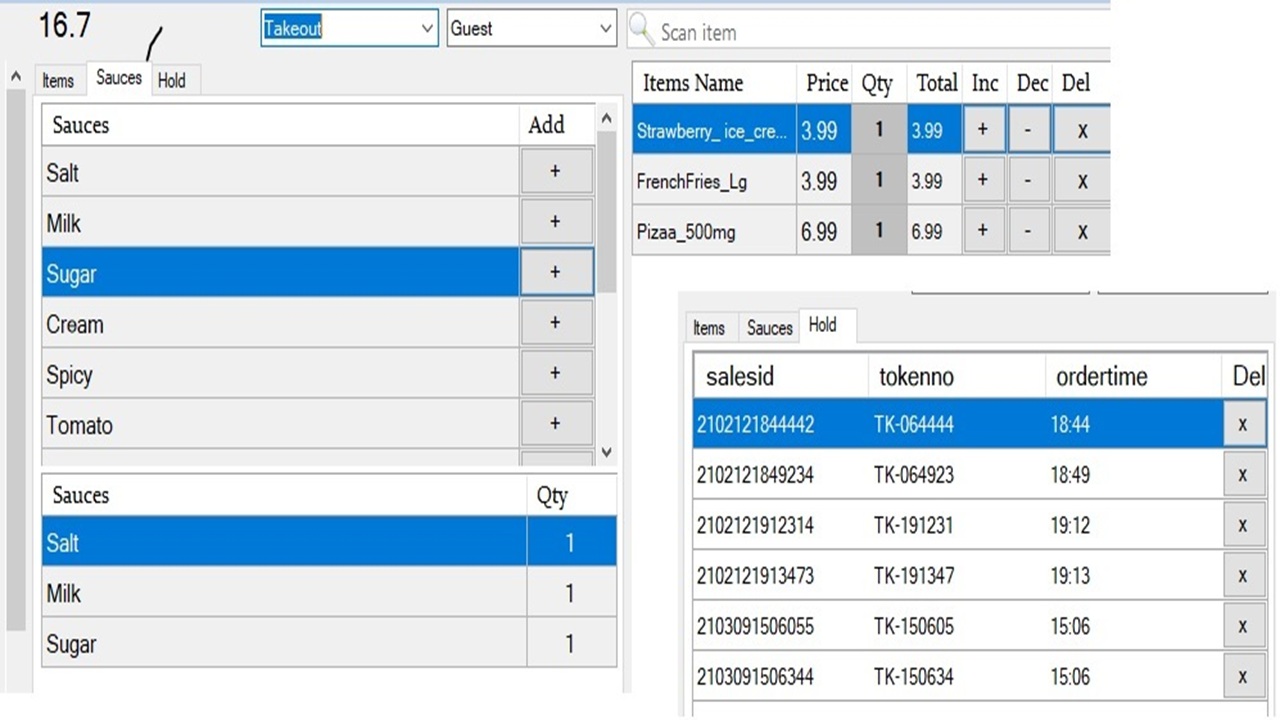This screenshot has height=720, width=1280.
Task: Open the Hold tab in left panel
Action: pyautogui.click(x=172, y=81)
